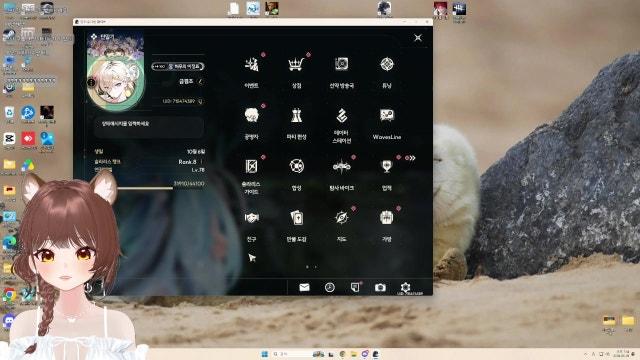Open the 지도 map compass icon

[342, 218]
